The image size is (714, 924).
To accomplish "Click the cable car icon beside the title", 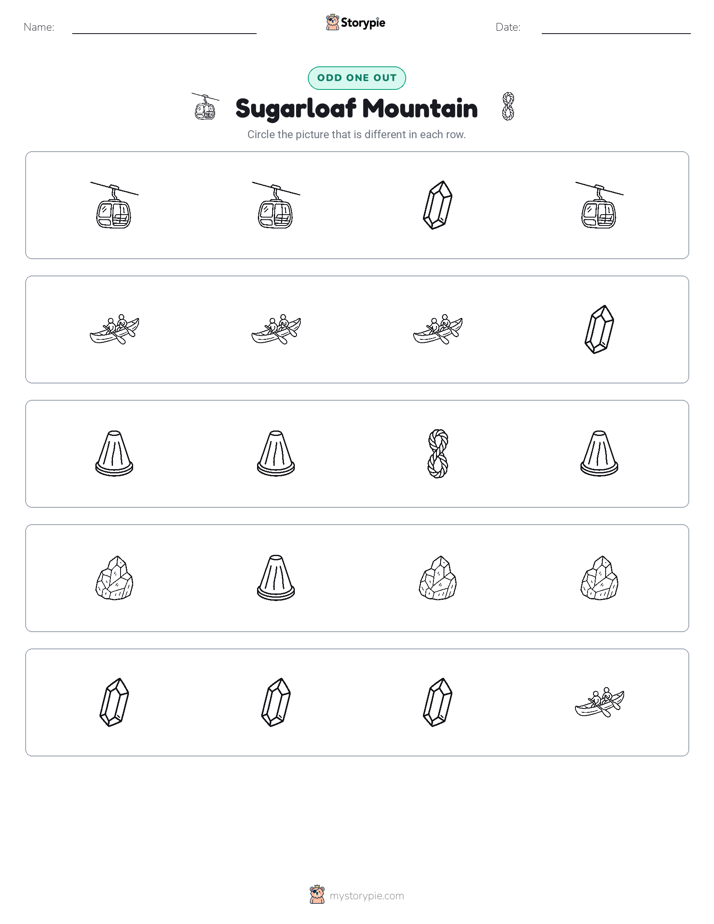I will tap(205, 107).
